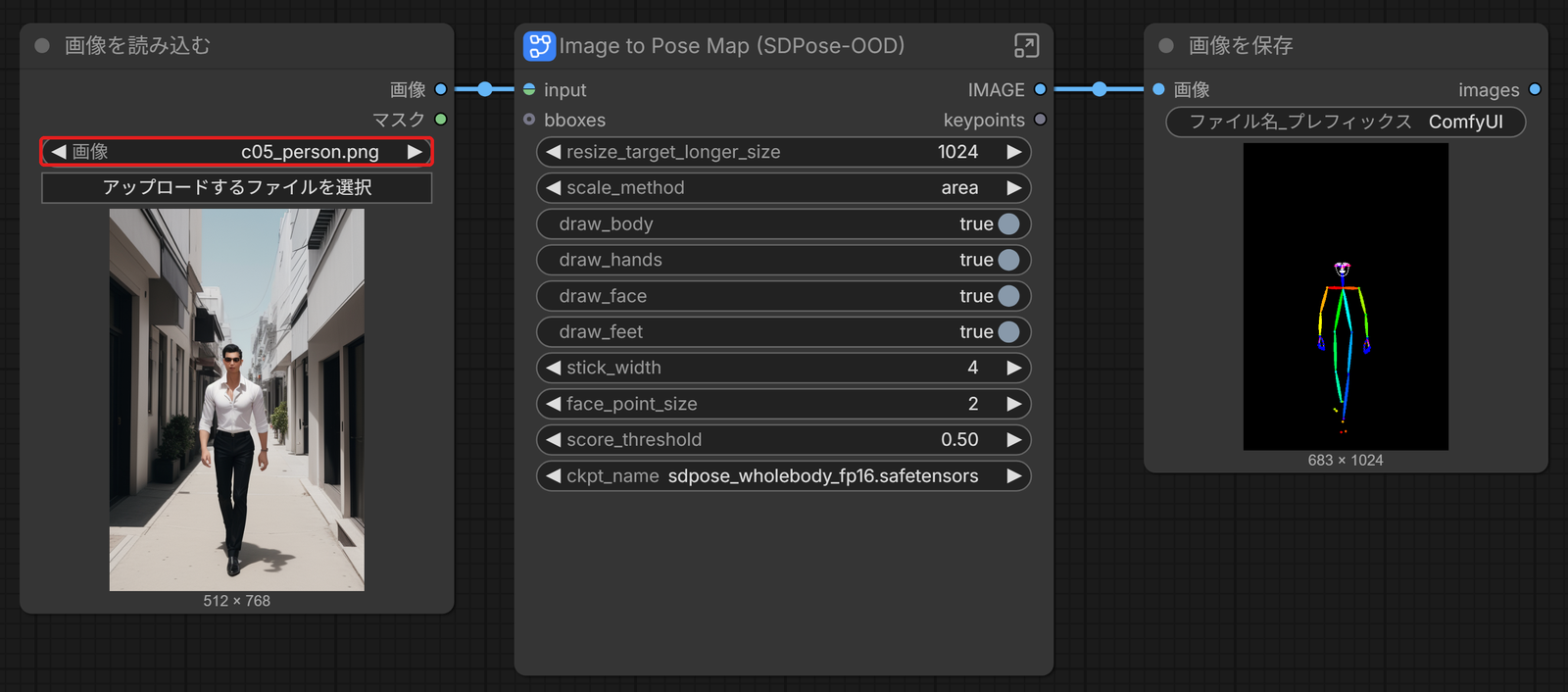Image resolution: width=1568 pixels, height=692 pixels.
Task: Open the c05_person.png image file dropdown
Action: (x=236, y=152)
